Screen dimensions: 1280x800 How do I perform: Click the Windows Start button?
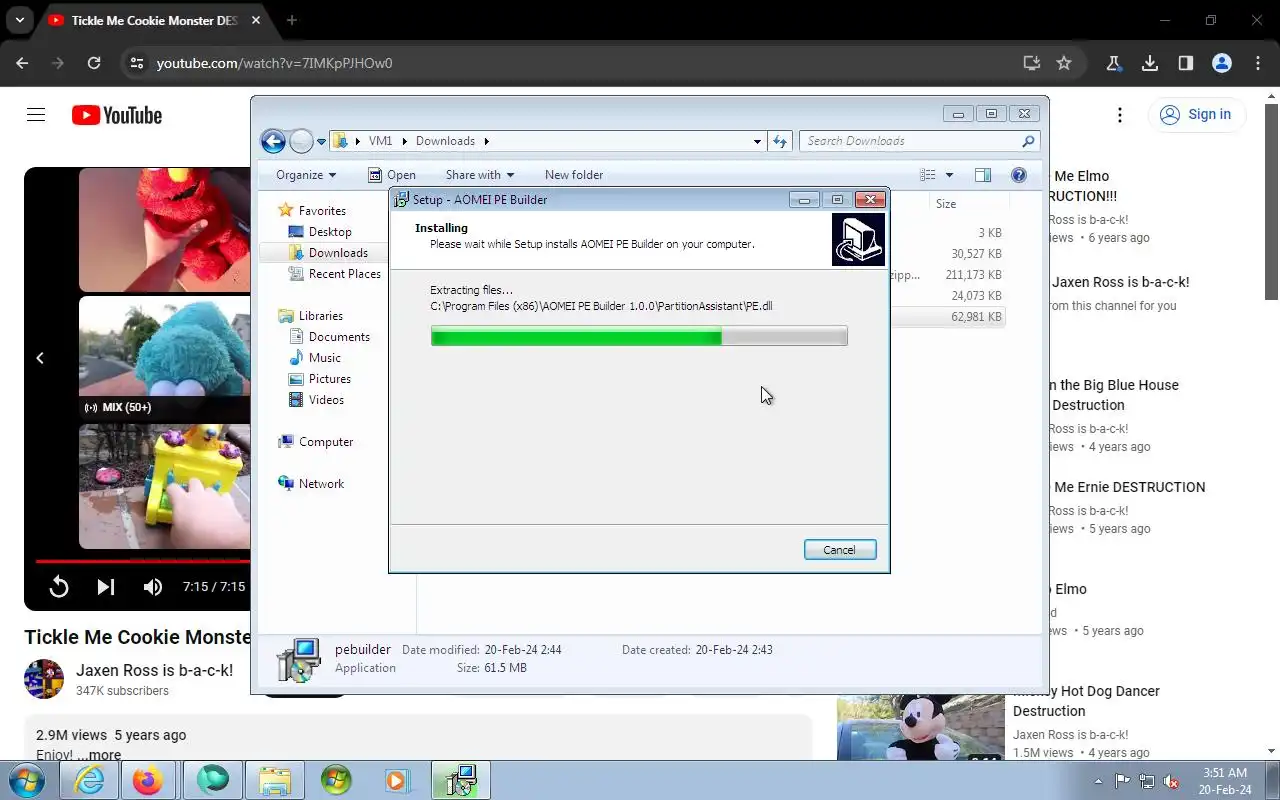click(x=27, y=780)
